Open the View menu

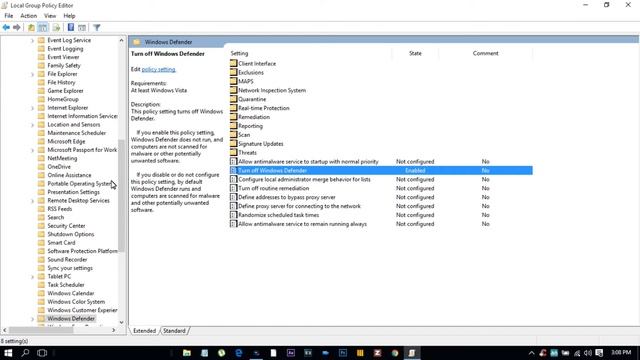pos(50,16)
